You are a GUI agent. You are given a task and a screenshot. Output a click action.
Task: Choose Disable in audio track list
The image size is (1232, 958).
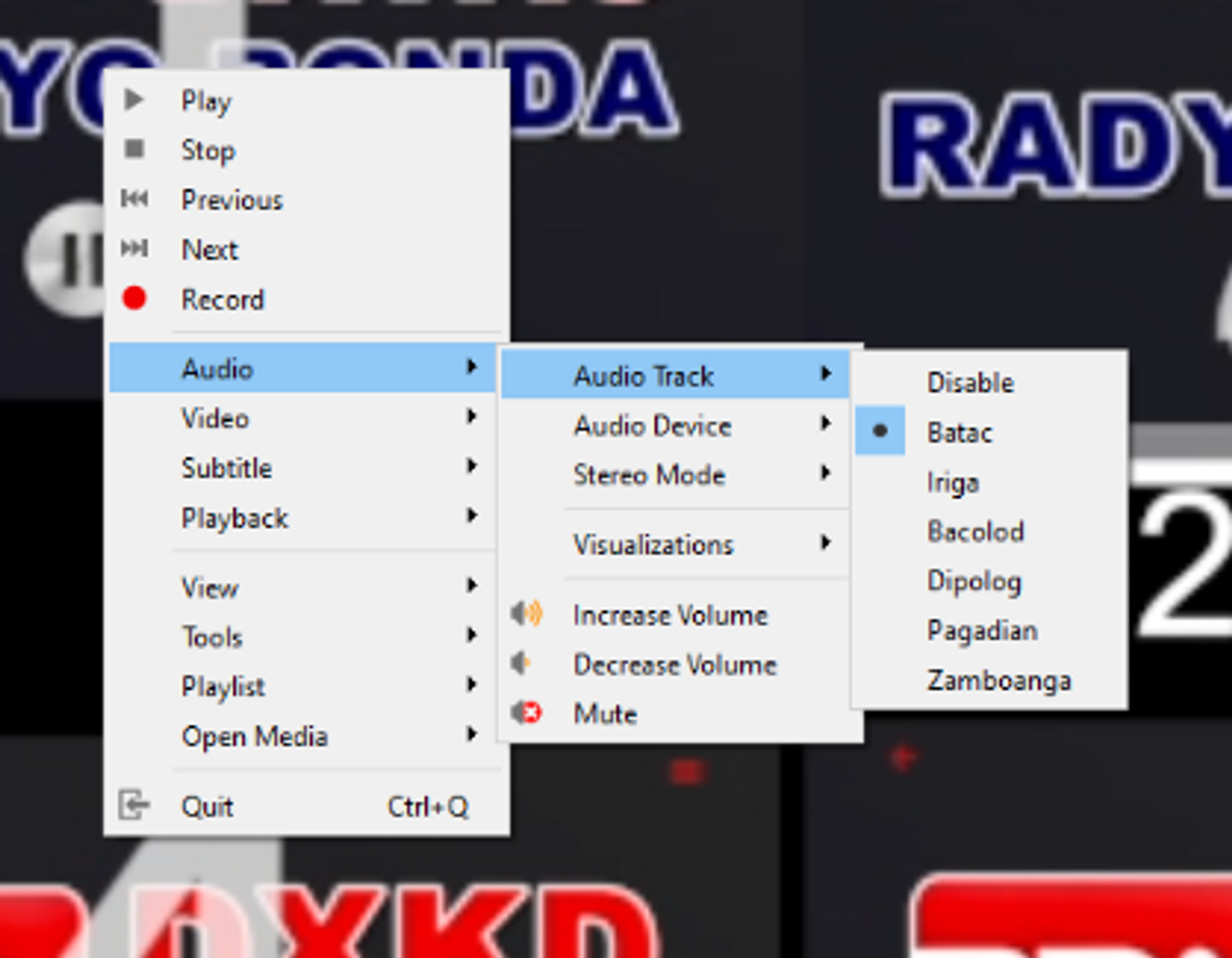[990, 383]
